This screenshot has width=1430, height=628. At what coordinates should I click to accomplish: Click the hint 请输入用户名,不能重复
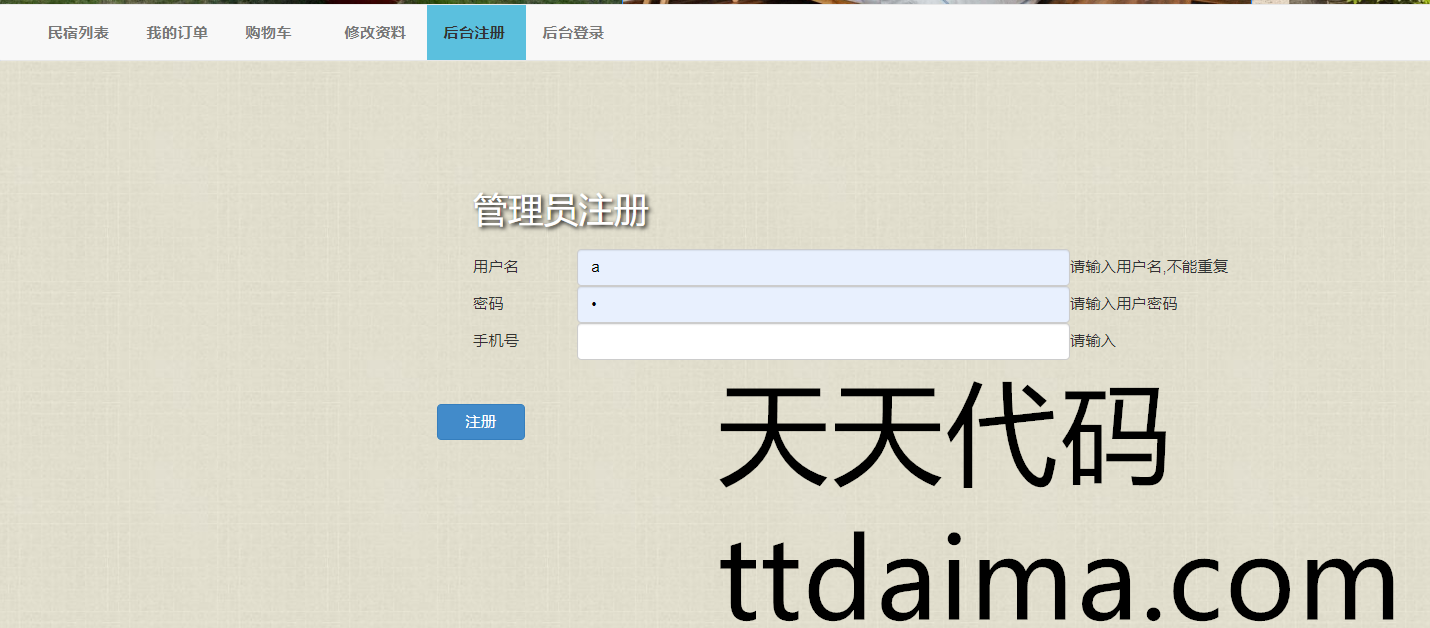click(1148, 267)
